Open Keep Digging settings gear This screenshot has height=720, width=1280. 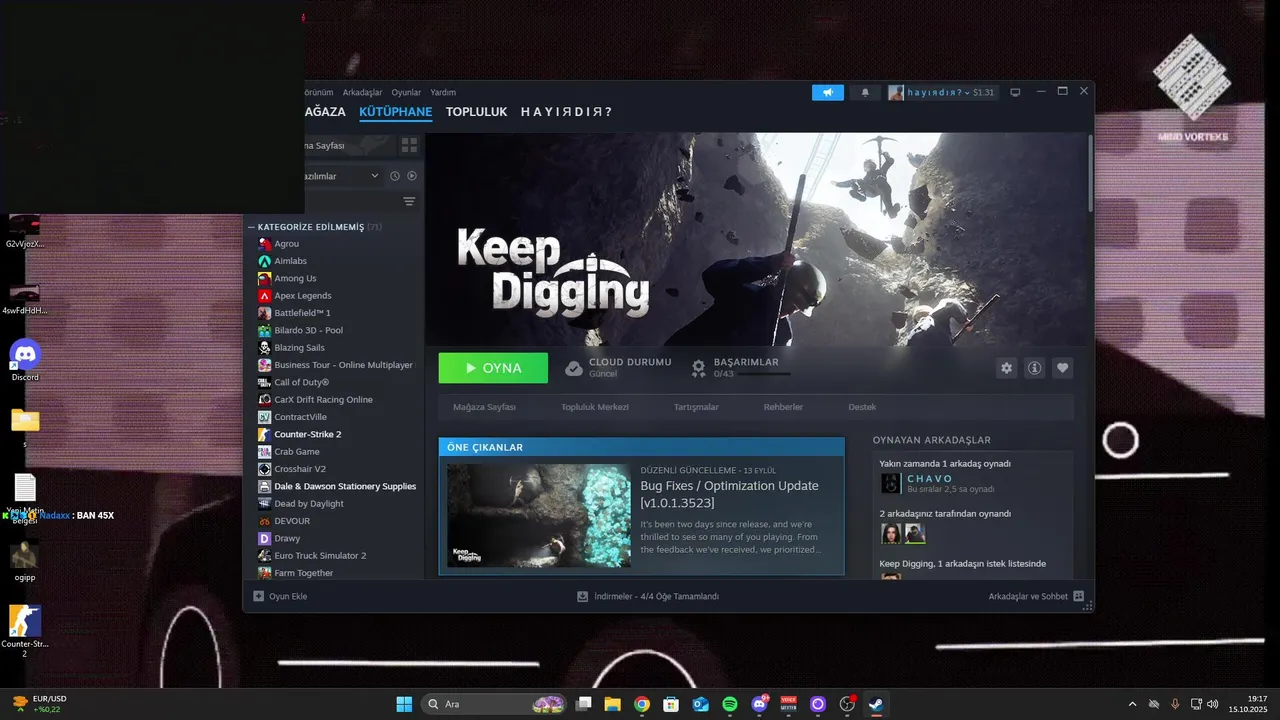[1006, 368]
